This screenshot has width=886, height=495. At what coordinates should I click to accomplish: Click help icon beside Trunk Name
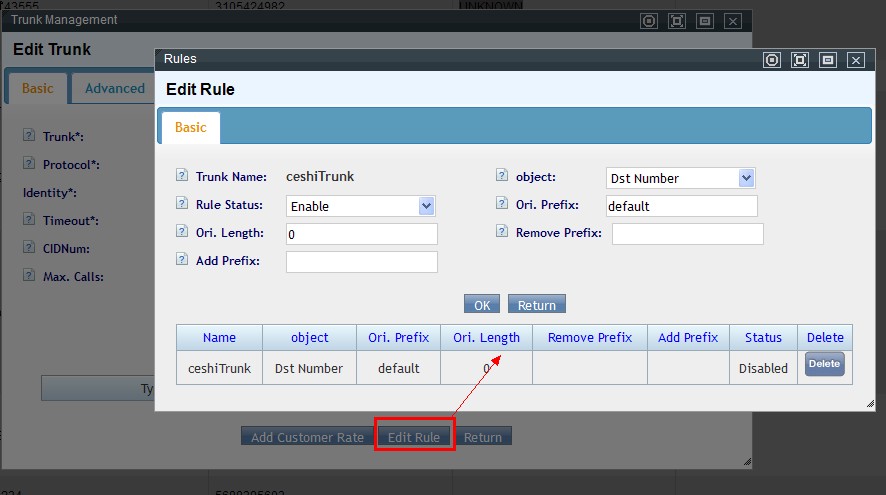182,176
